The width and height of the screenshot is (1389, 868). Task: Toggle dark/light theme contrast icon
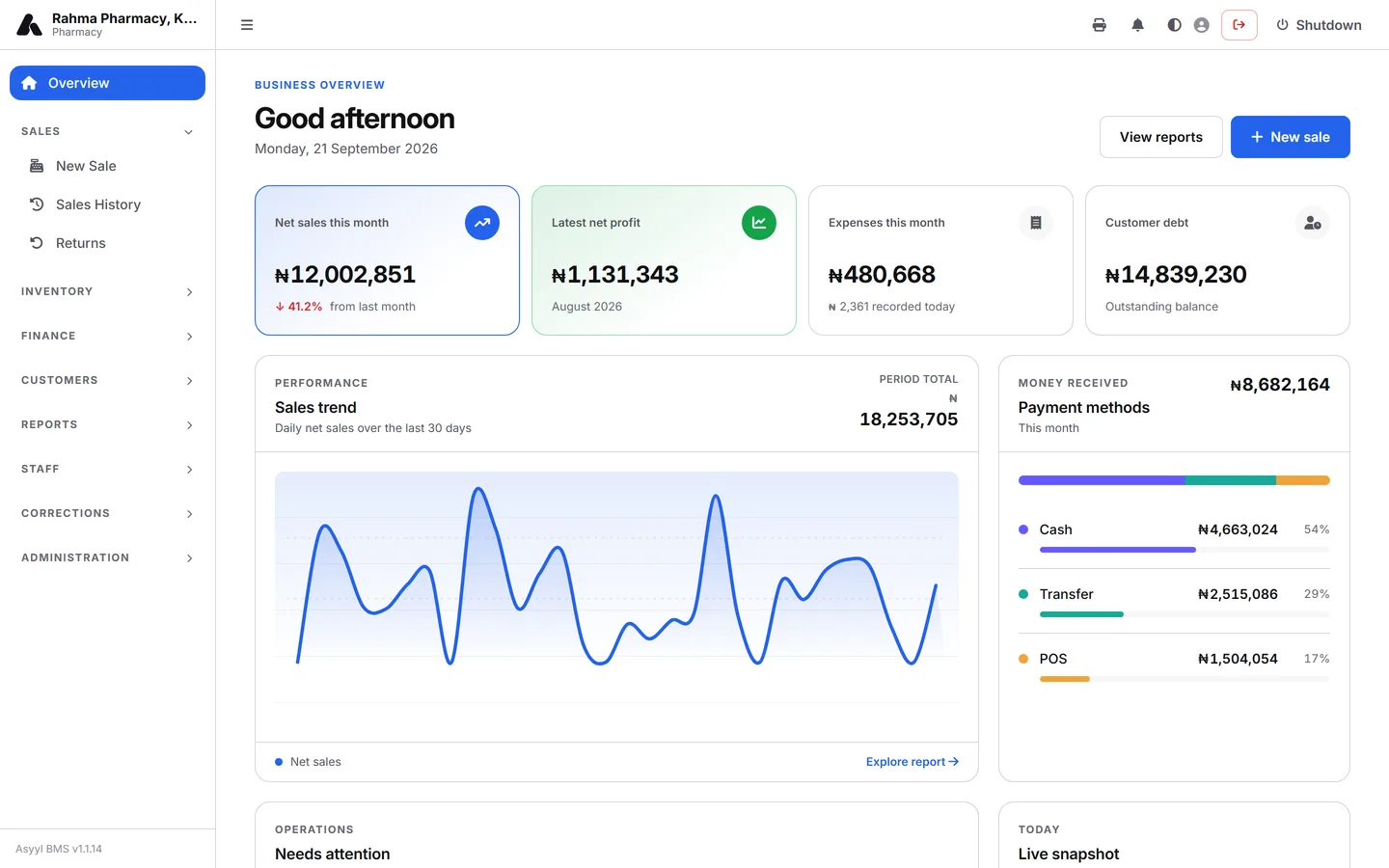[x=1174, y=25]
